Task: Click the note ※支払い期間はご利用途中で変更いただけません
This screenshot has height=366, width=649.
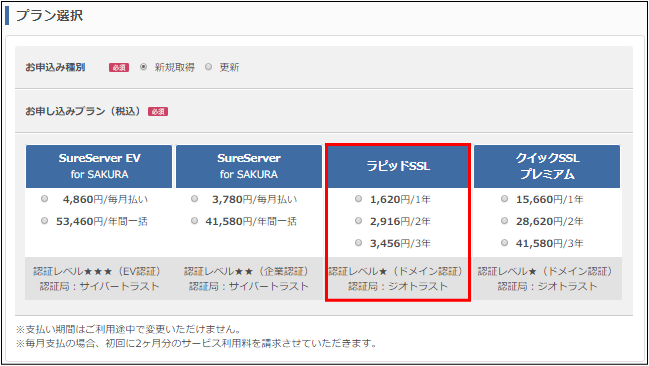Action: [129, 330]
